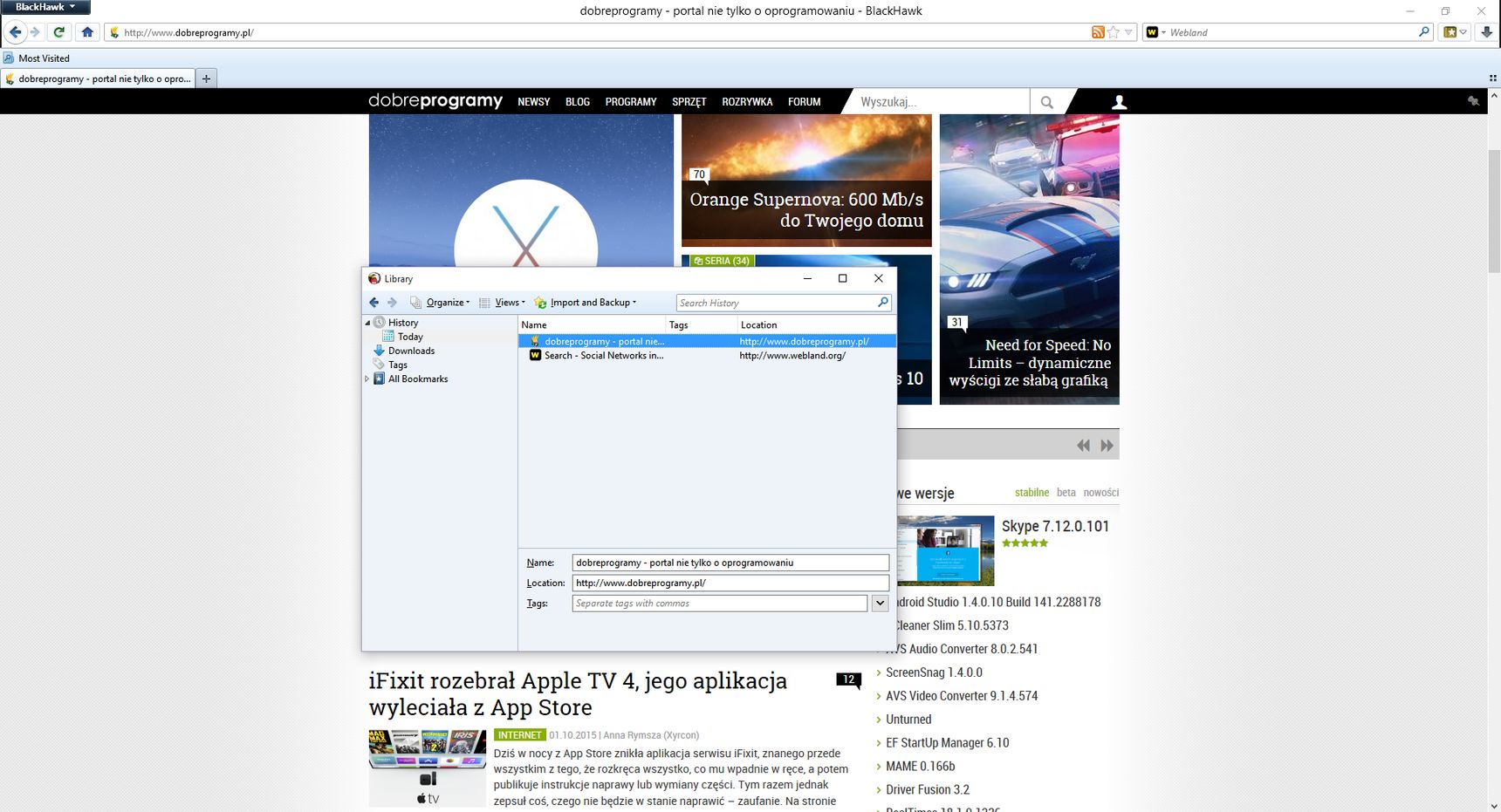Open the SPRZĘT menu item
1501x812 pixels.
point(689,102)
